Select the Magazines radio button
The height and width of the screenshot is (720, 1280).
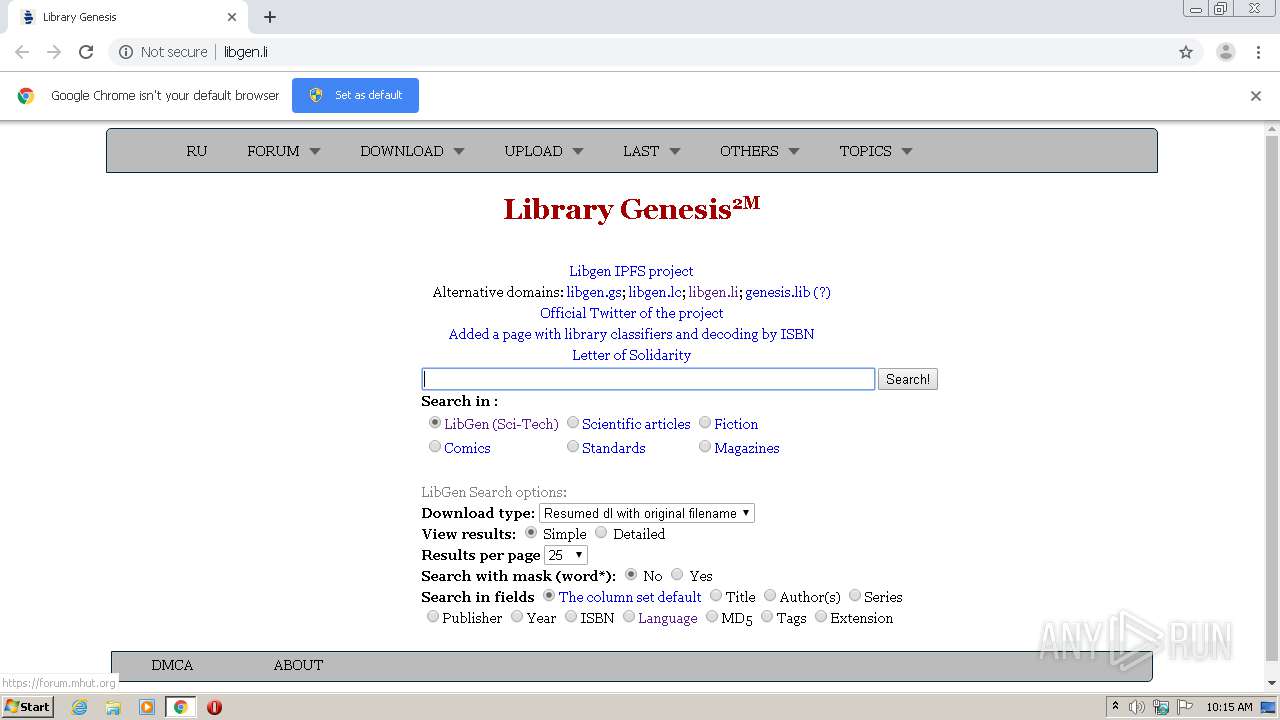[705, 447]
